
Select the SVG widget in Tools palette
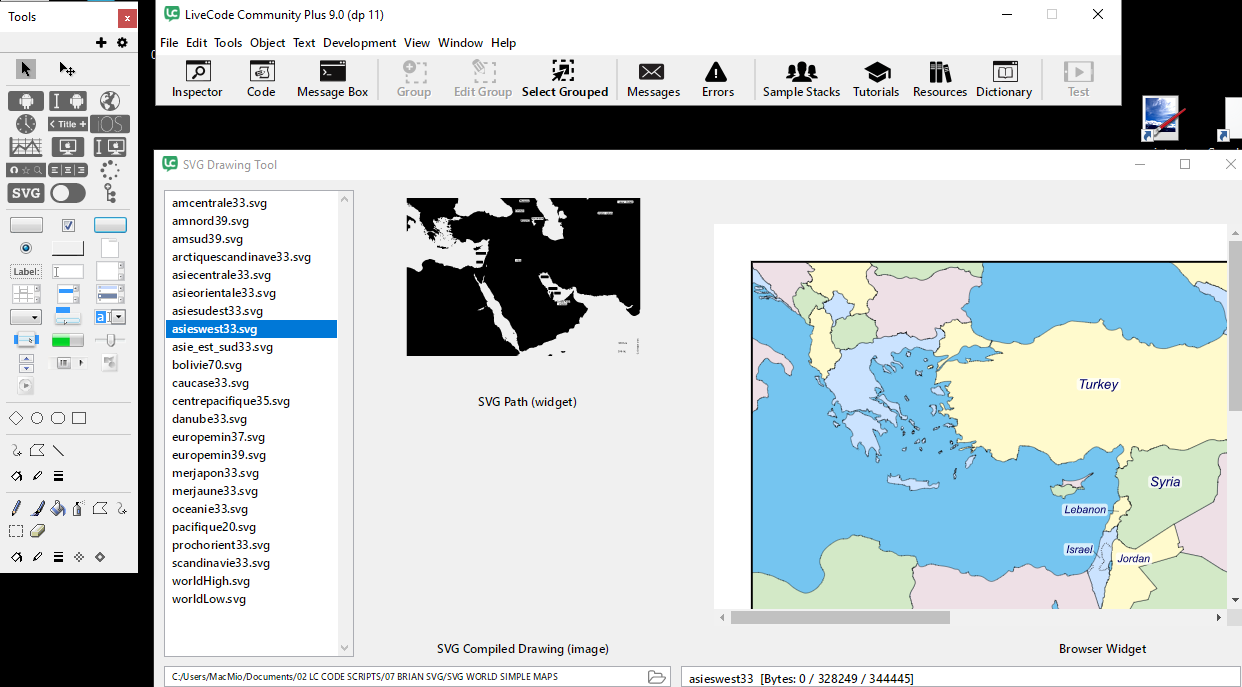click(26, 193)
